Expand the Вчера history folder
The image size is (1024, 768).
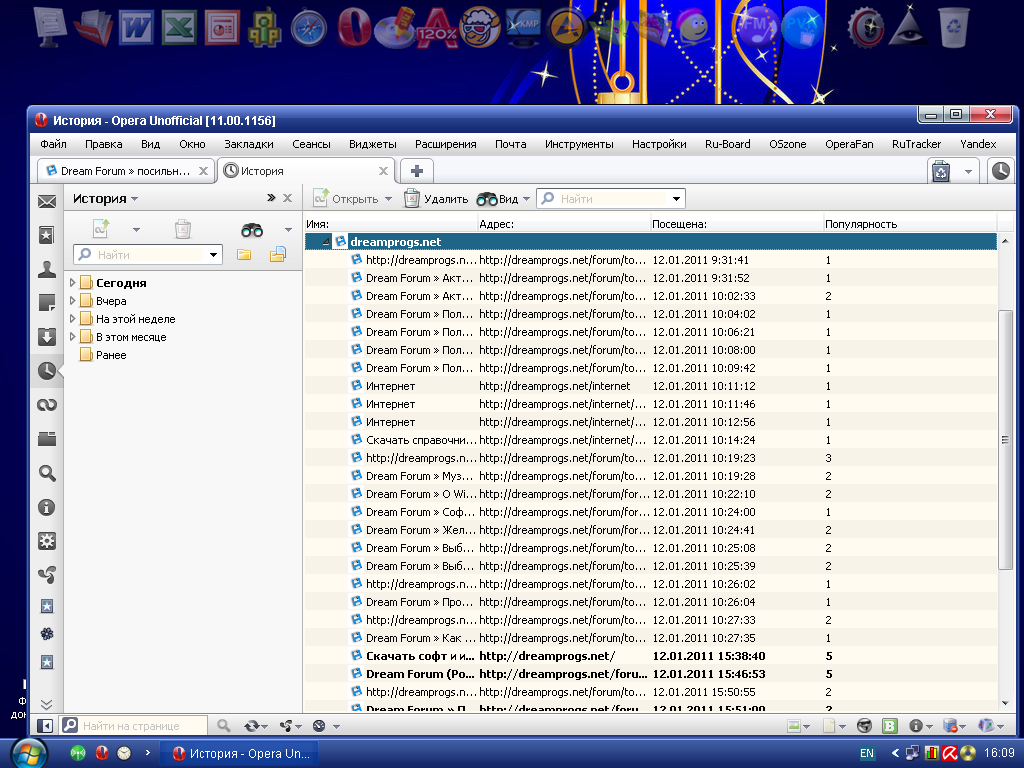(72, 301)
